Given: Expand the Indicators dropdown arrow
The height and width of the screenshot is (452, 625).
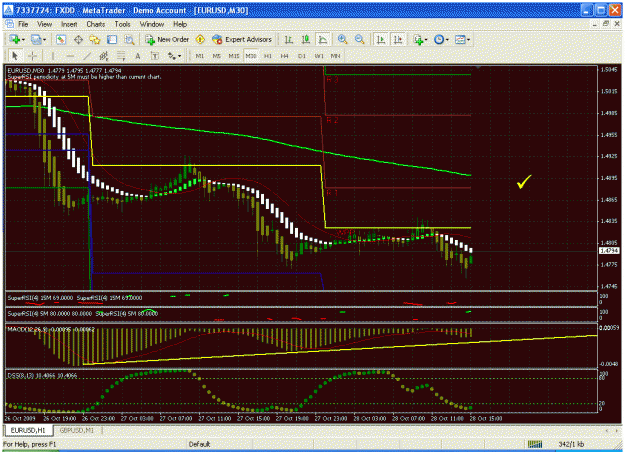Looking at the screenshot, I should [x=426, y=39].
